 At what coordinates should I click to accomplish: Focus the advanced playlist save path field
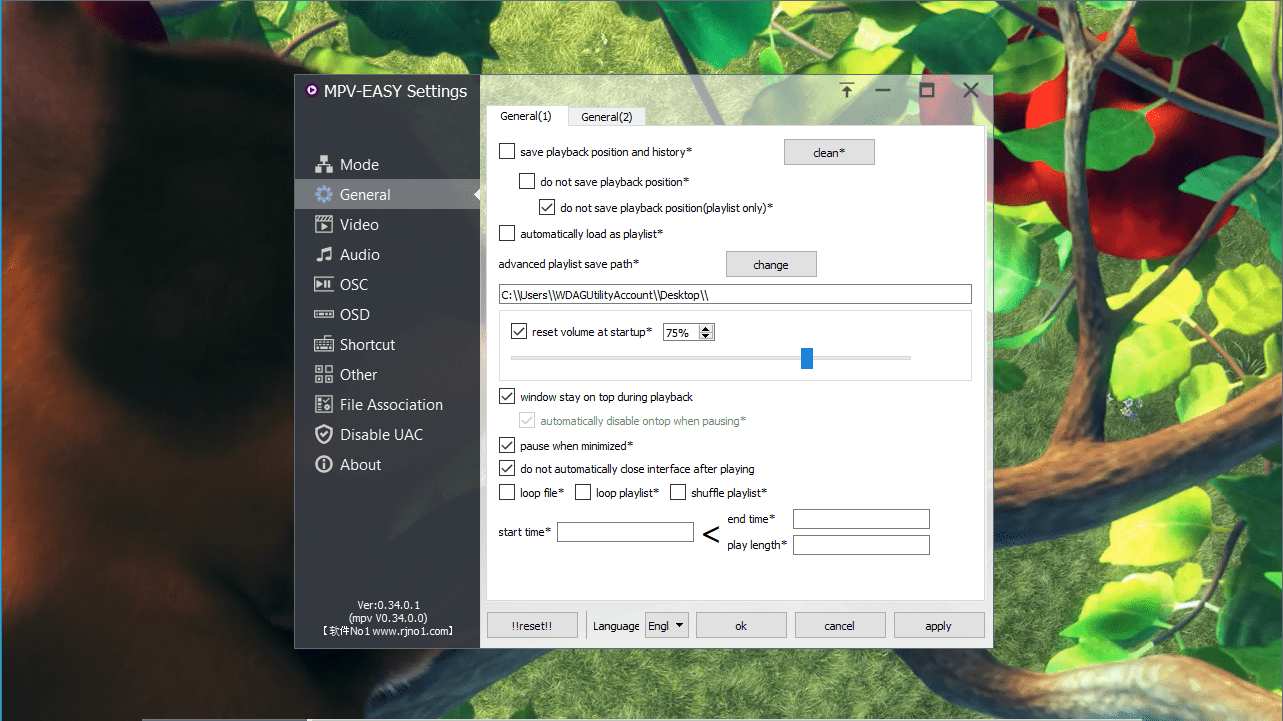pyautogui.click(x=735, y=294)
